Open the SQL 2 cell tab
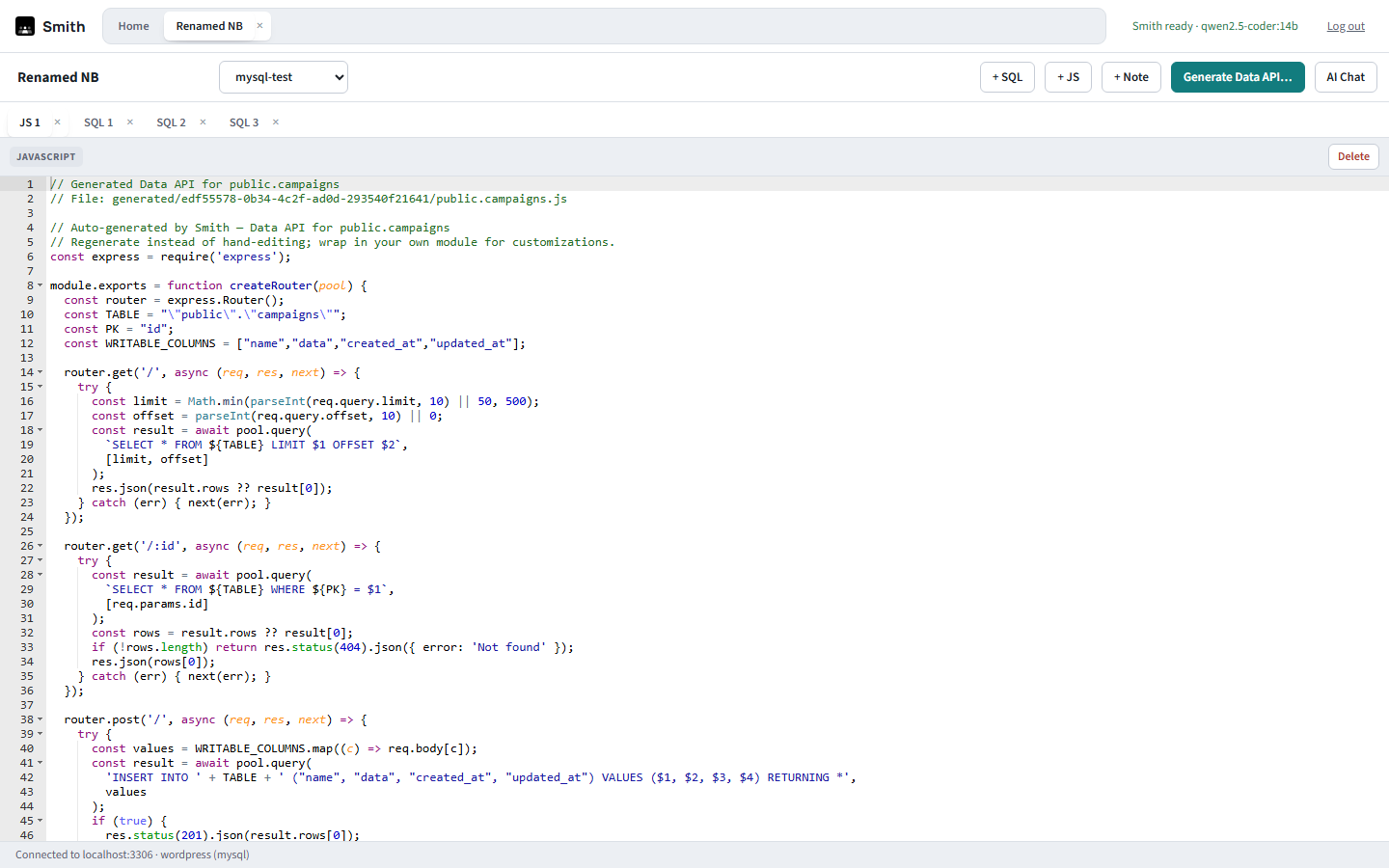 click(x=171, y=122)
